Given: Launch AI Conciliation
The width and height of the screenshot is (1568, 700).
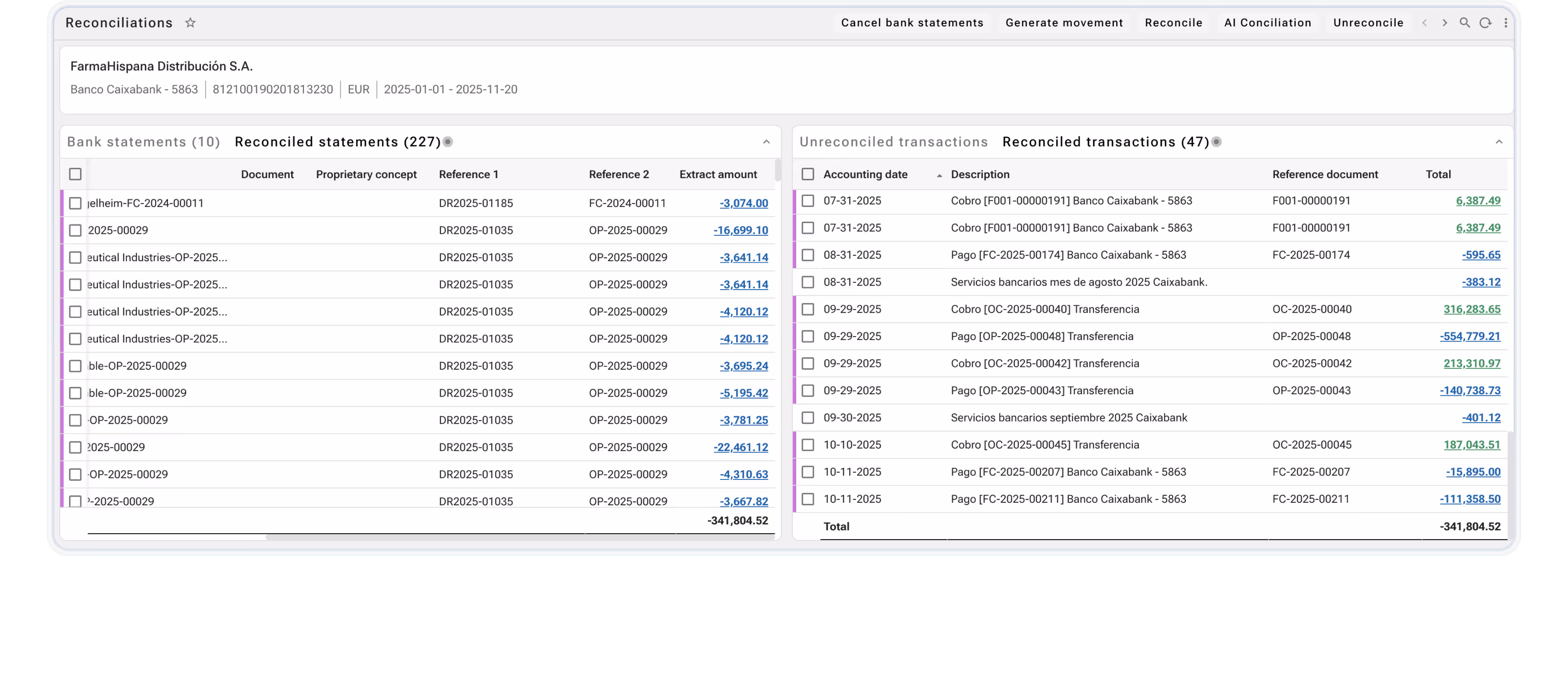Looking at the screenshot, I should (x=1268, y=23).
